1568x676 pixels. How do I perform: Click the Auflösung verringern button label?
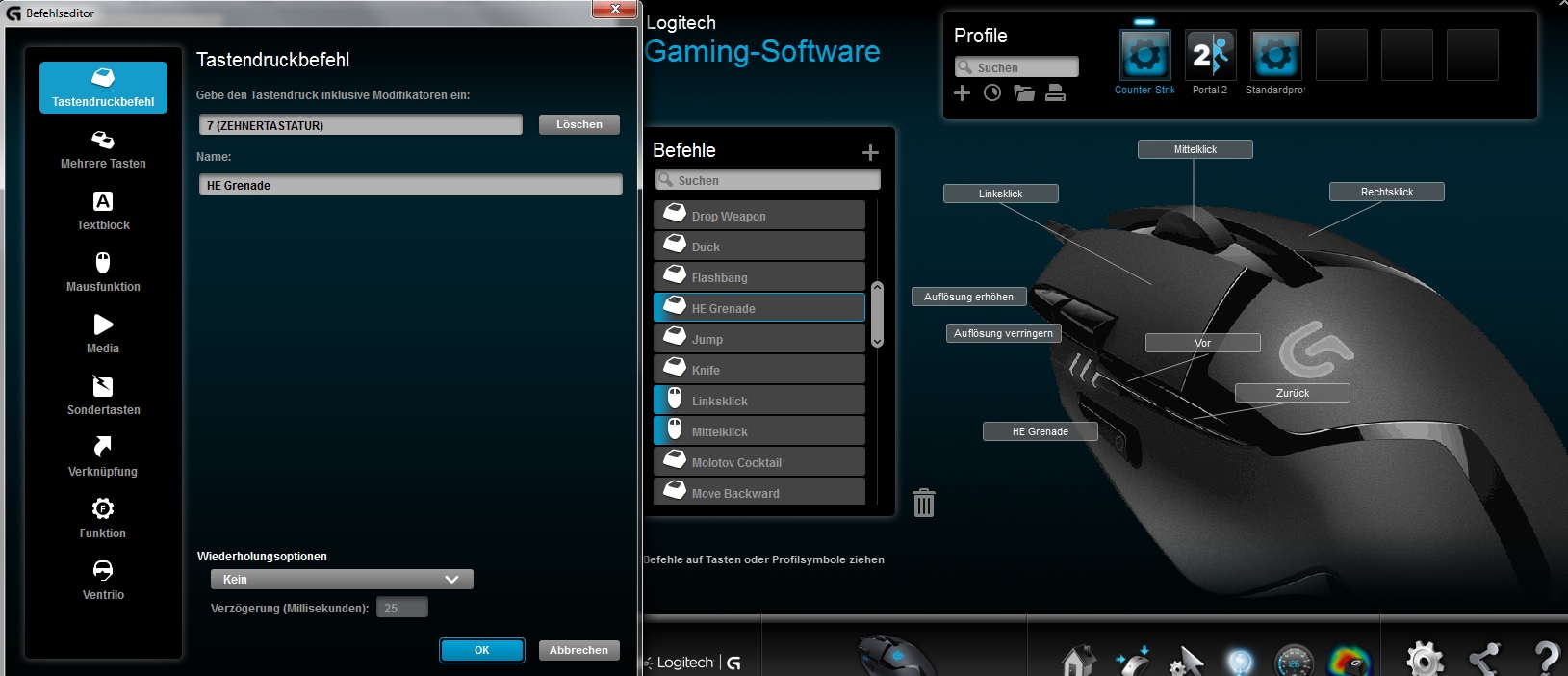coord(1003,333)
